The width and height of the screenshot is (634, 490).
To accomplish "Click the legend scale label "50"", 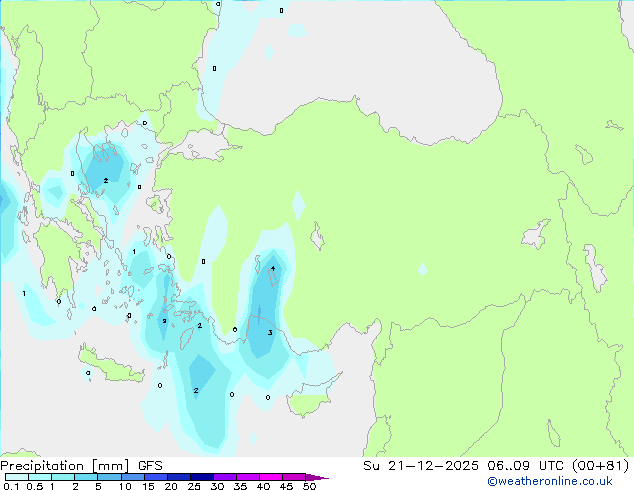I will coord(309,486).
